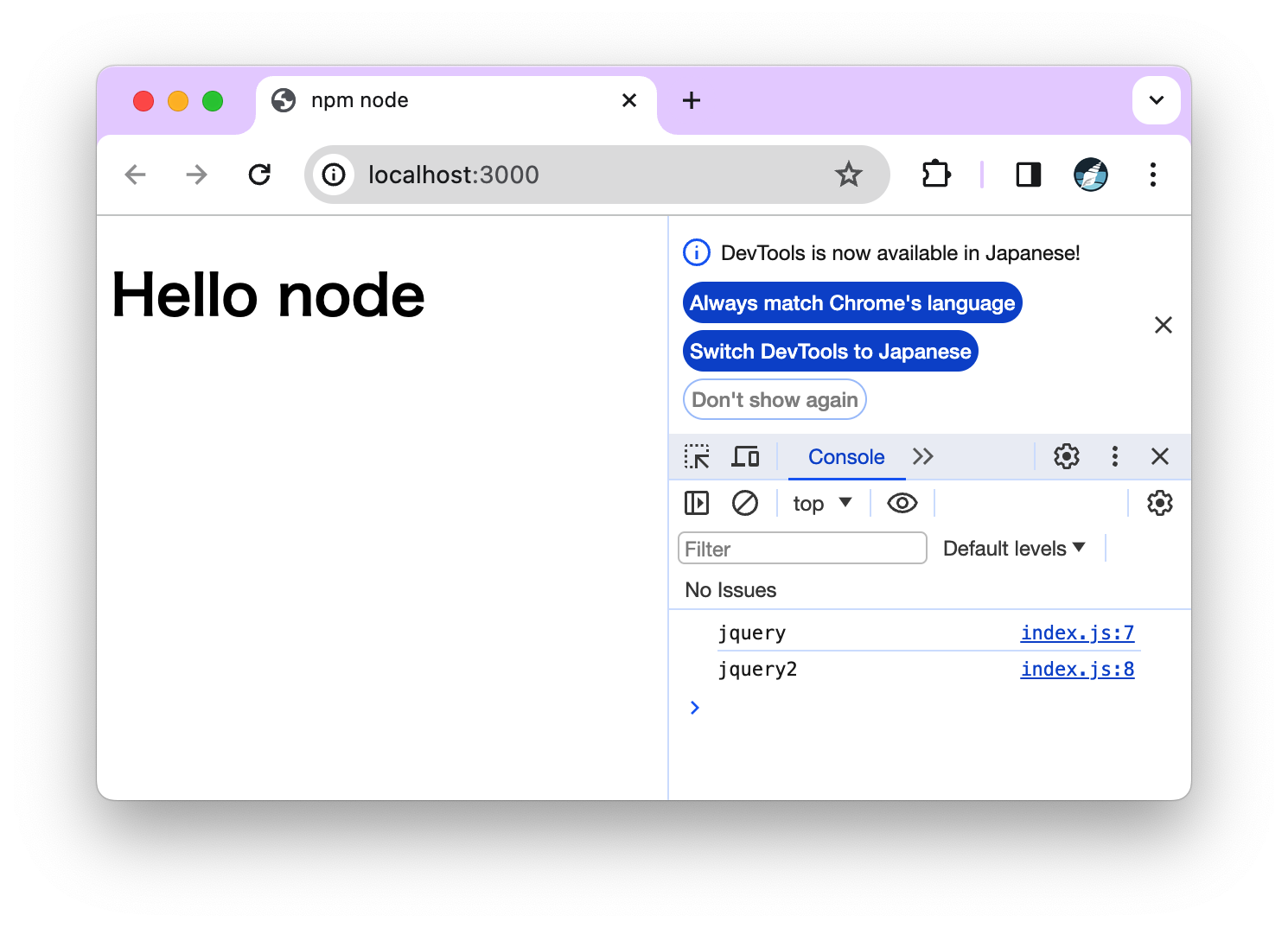This screenshot has width=1288, height=928.
Task: Show the console sidebar
Action: pos(696,502)
